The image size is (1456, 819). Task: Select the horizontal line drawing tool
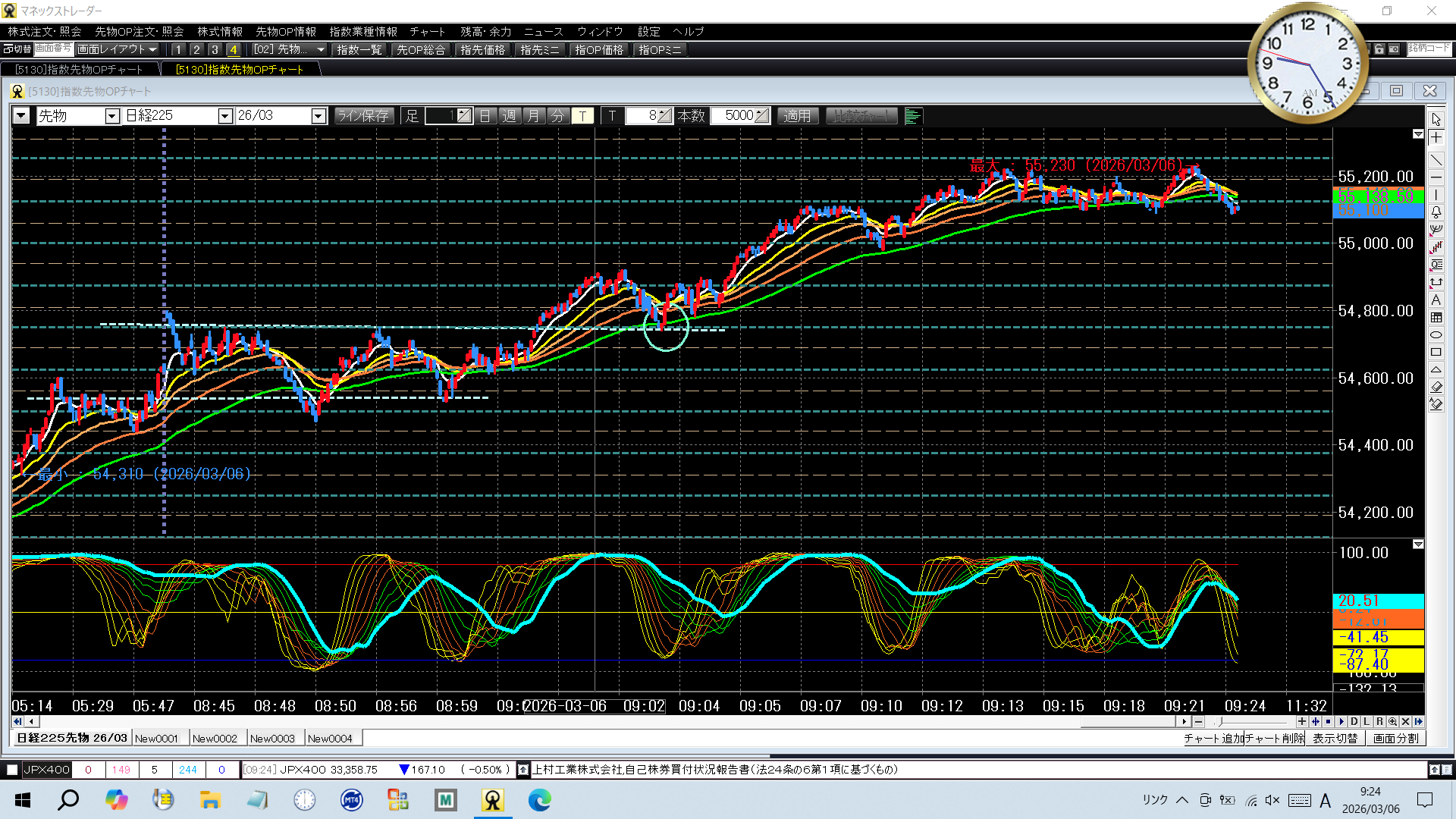[x=1436, y=177]
